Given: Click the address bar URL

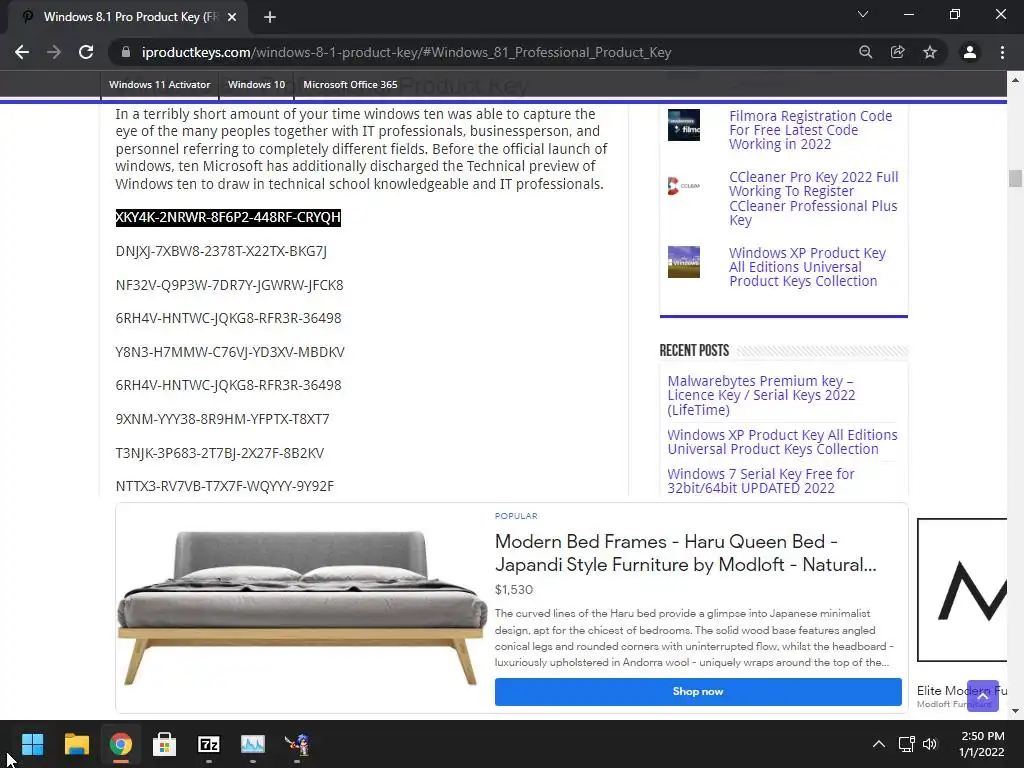Looking at the screenshot, I should pos(406,52).
